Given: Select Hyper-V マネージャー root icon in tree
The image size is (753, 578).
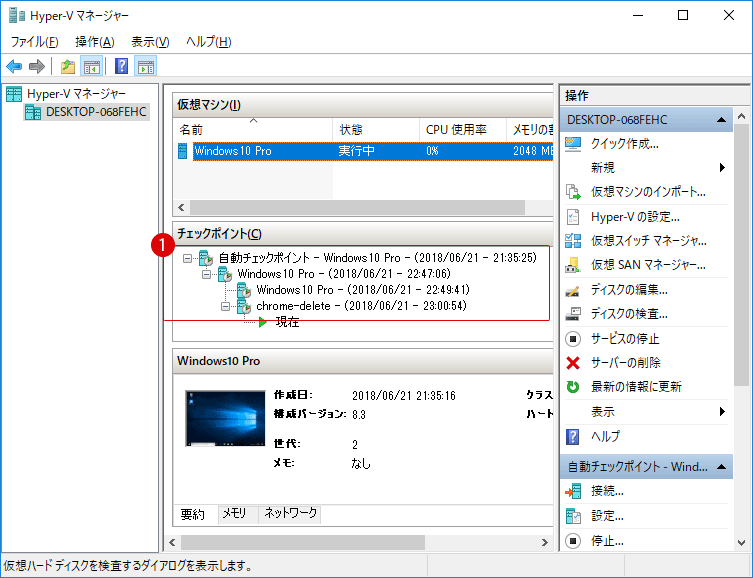Looking at the screenshot, I should tap(14, 94).
